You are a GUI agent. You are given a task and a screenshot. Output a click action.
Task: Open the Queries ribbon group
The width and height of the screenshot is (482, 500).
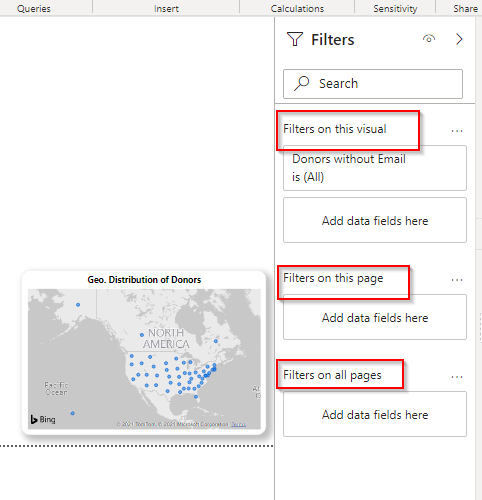(x=34, y=9)
